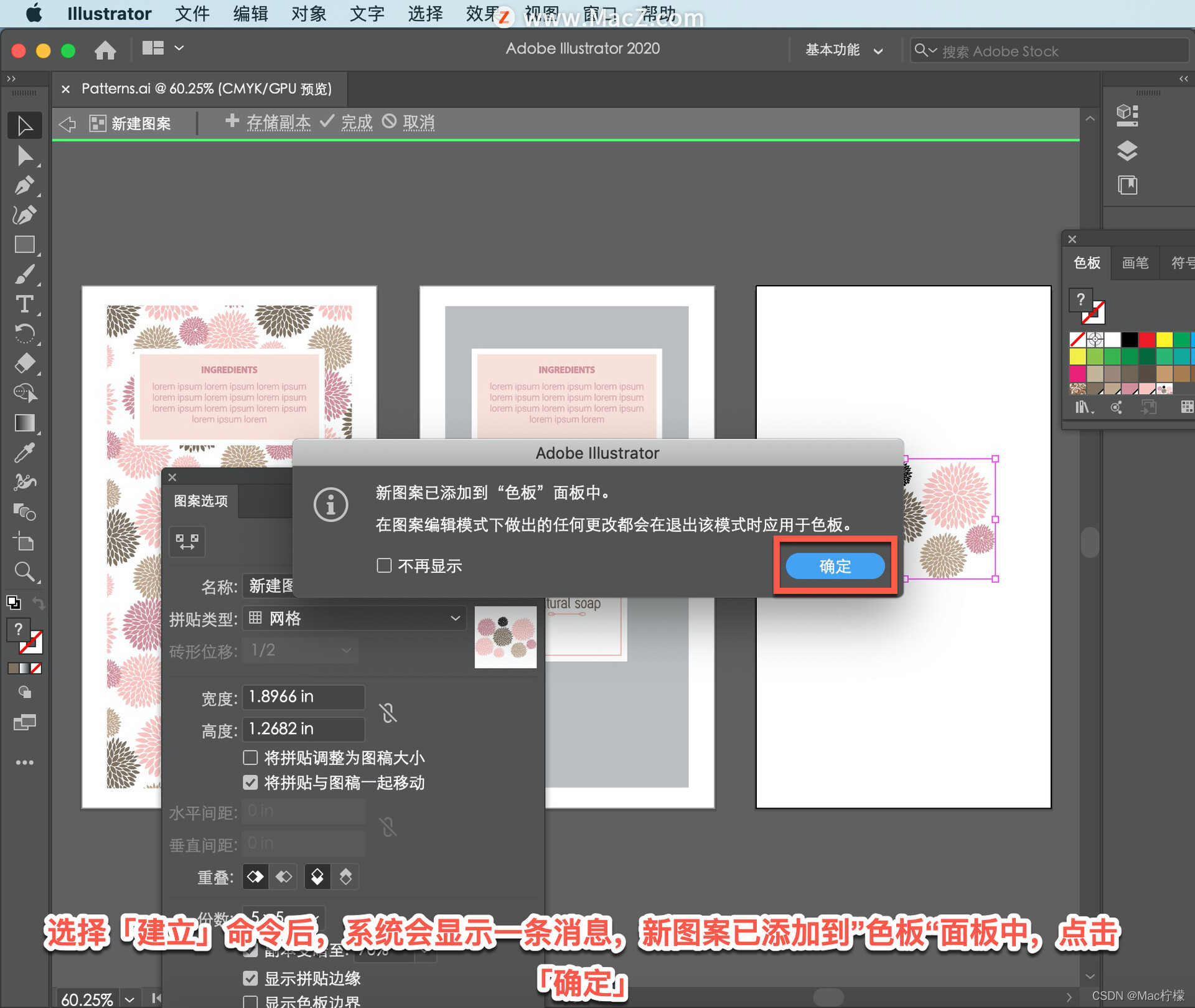Screen dimensions: 1195x1008
Task: Click the Home icon
Action: point(105,50)
